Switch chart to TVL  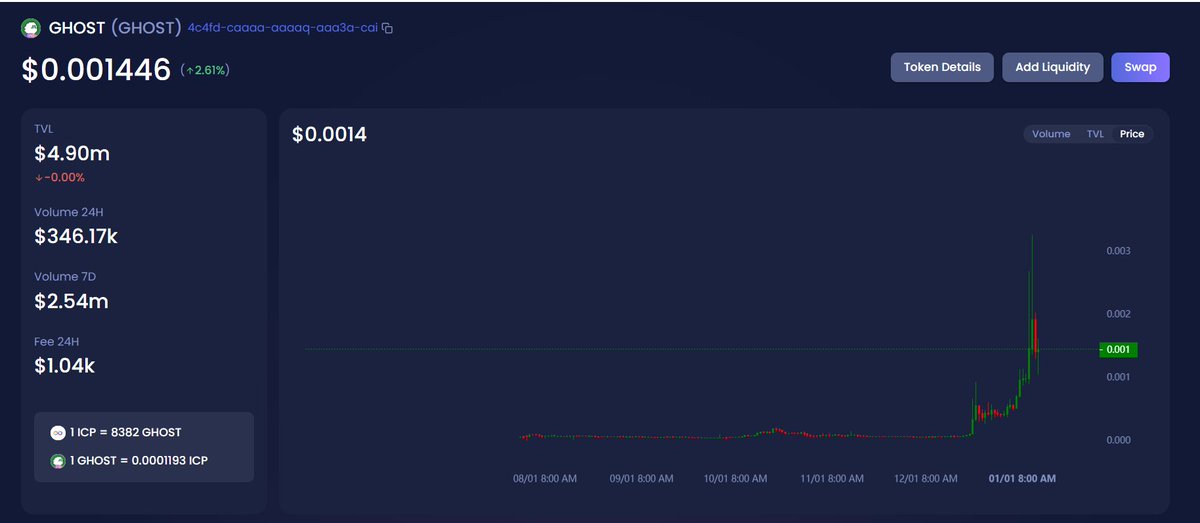click(x=1095, y=134)
